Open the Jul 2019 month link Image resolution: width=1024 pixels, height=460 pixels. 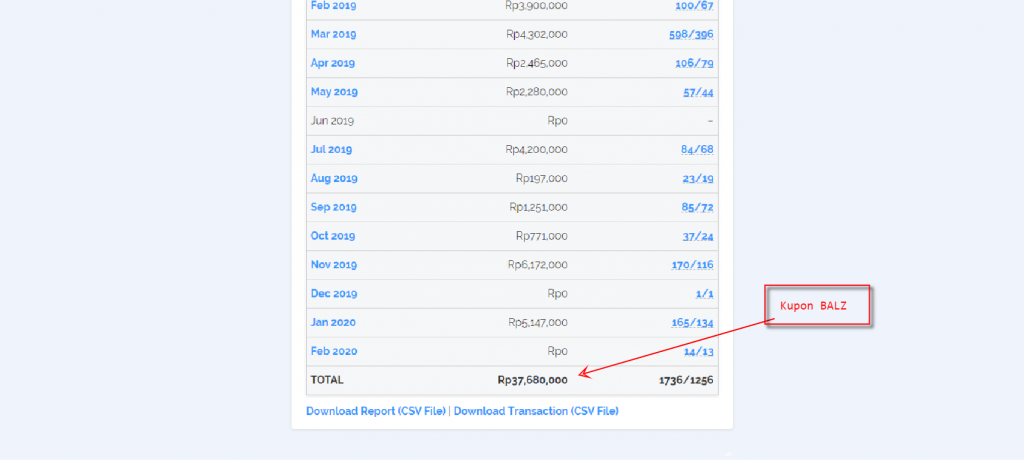point(331,150)
